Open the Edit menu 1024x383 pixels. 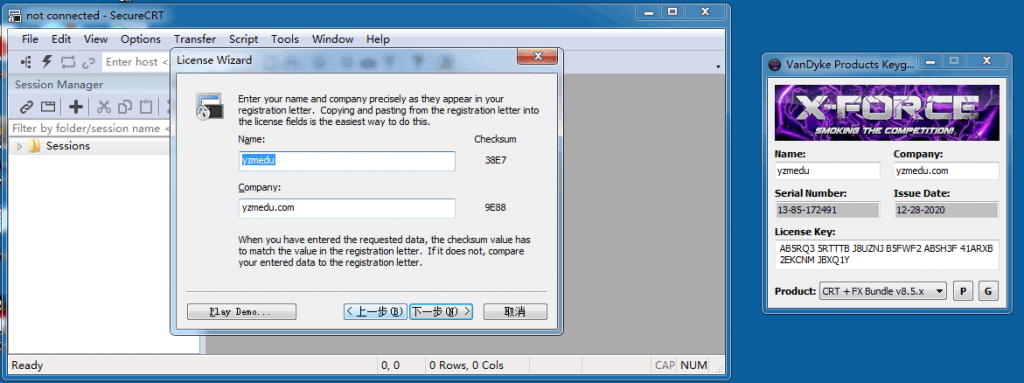[61, 39]
